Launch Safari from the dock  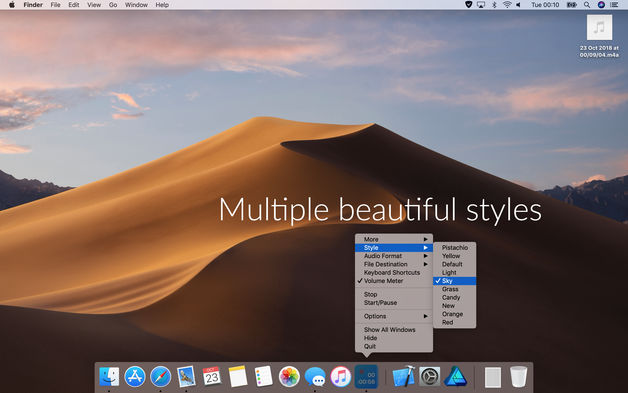point(161,377)
